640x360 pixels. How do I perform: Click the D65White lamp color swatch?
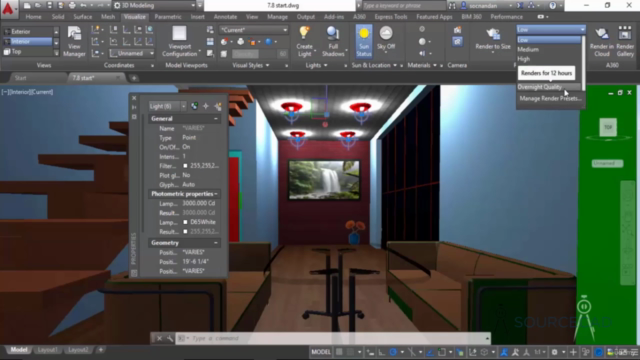coord(185,222)
